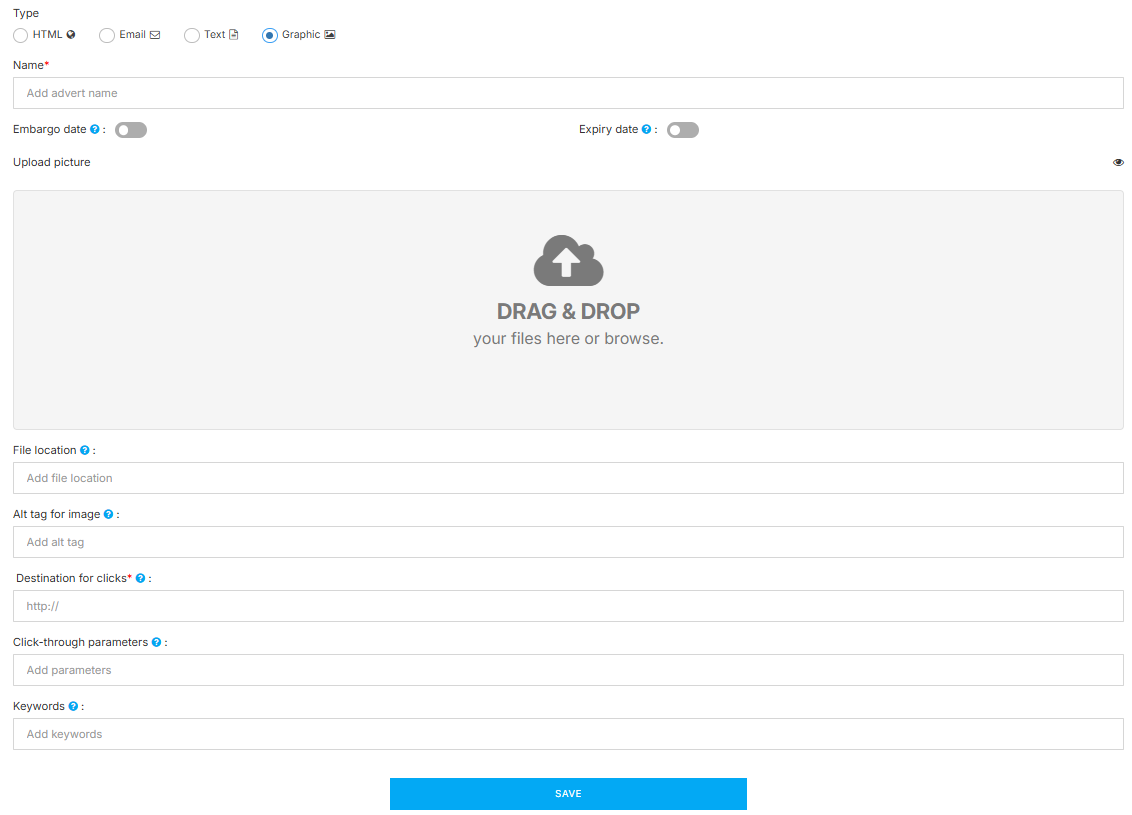The height and width of the screenshot is (815, 1132).
Task: Click the Add keywords input box
Action: click(x=568, y=734)
